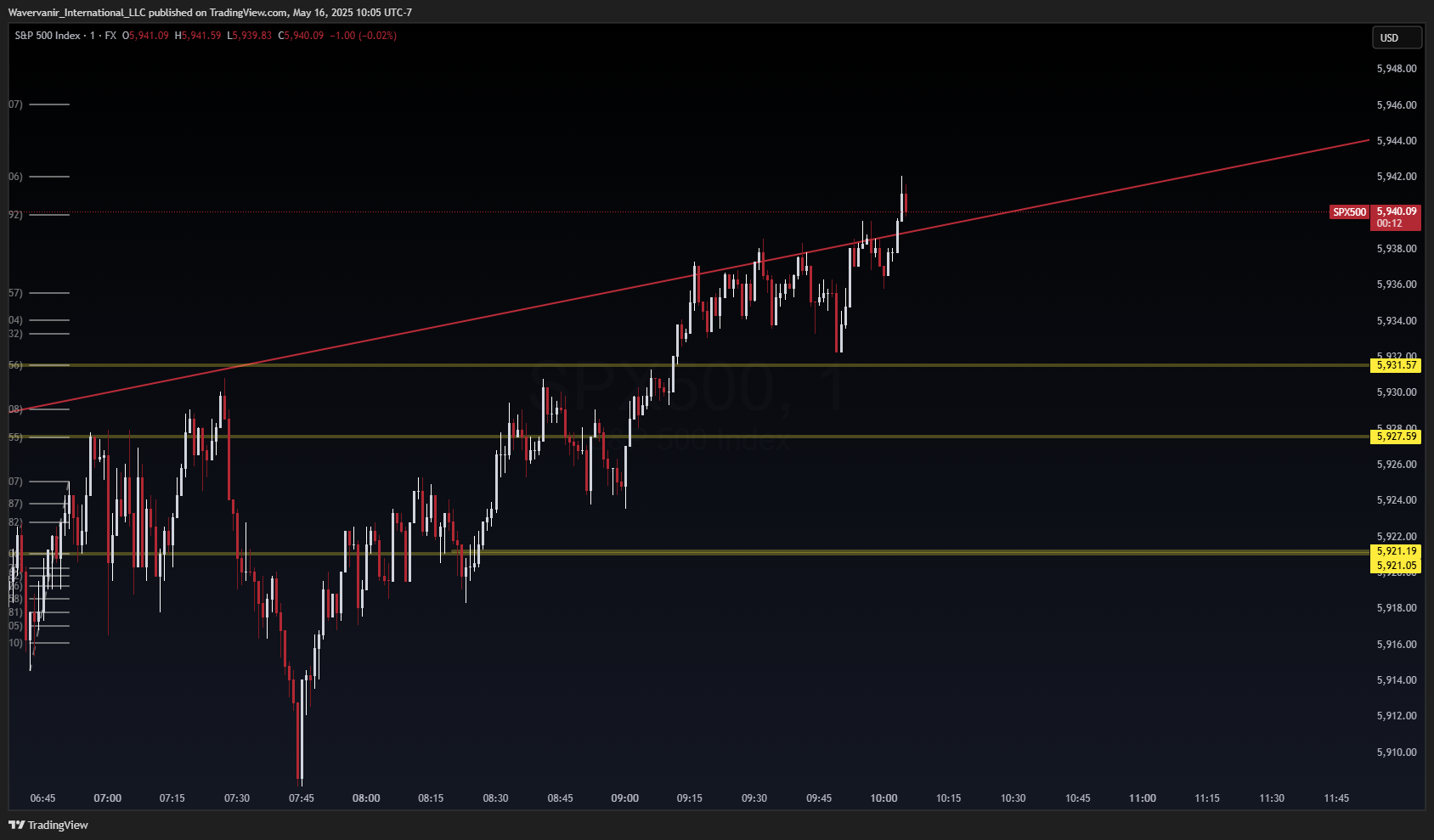Click the high value H5,941.59
The width and height of the screenshot is (1434, 840).
198,36
